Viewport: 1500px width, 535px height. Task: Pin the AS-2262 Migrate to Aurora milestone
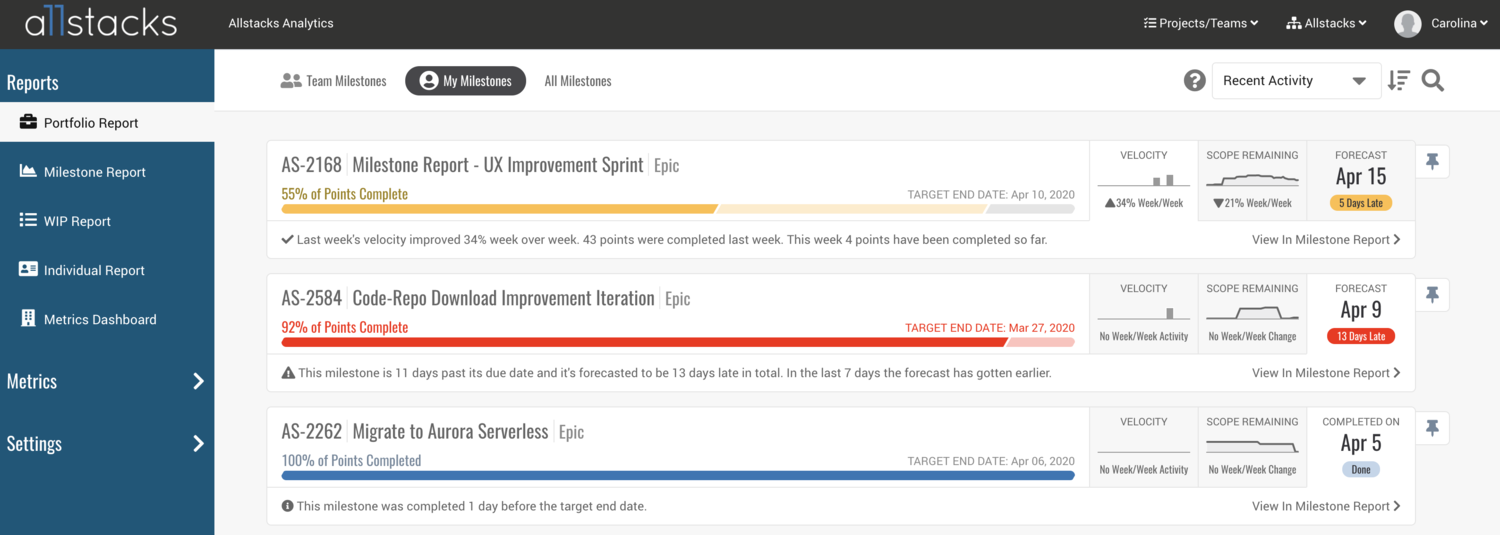pos(1432,428)
